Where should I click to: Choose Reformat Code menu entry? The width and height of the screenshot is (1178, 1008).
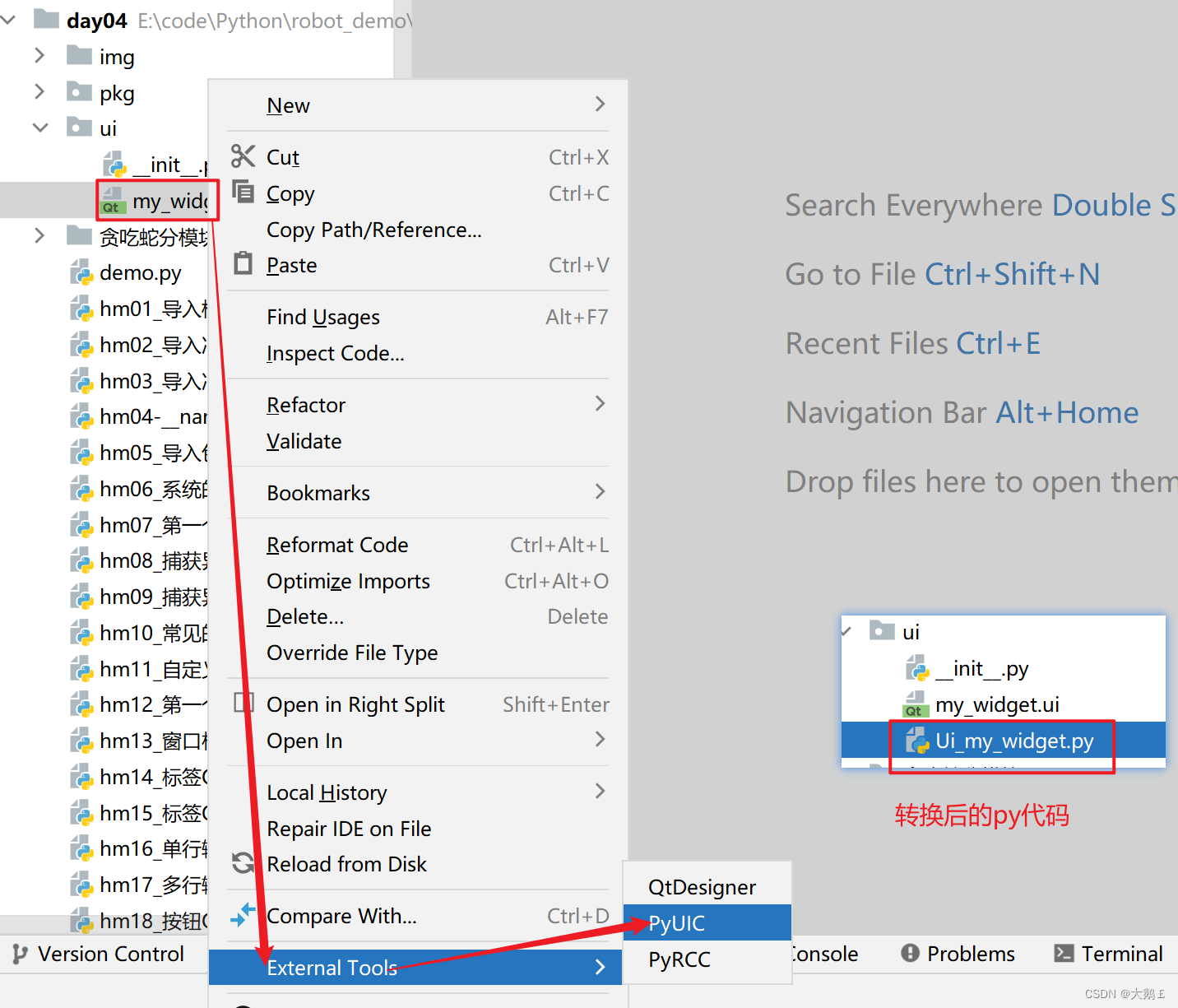click(x=418, y=545)
